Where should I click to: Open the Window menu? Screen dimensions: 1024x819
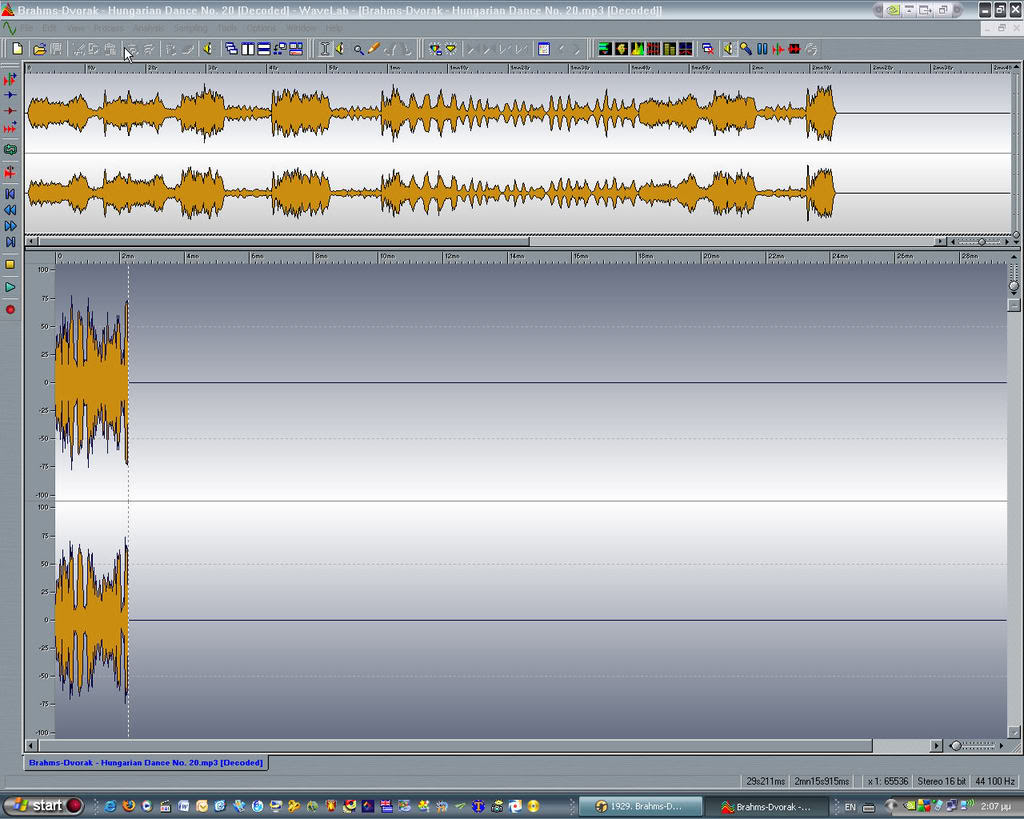300,28
